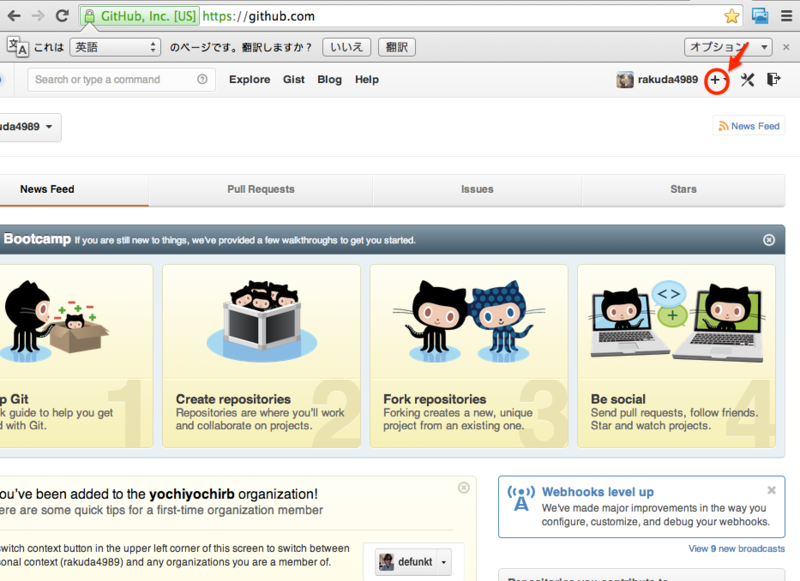Dismiss the Bootcamp banner with its X

point(769,240)
